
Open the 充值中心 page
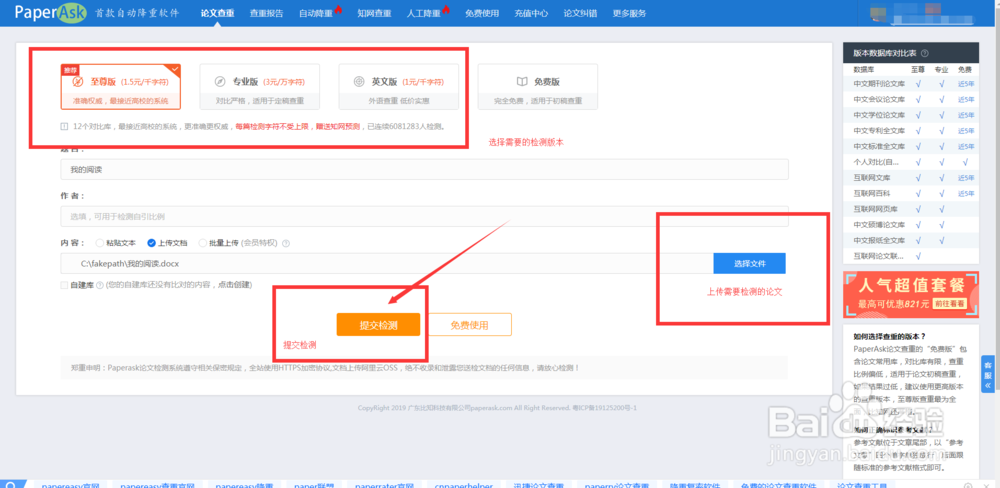[x=531, y=13]
